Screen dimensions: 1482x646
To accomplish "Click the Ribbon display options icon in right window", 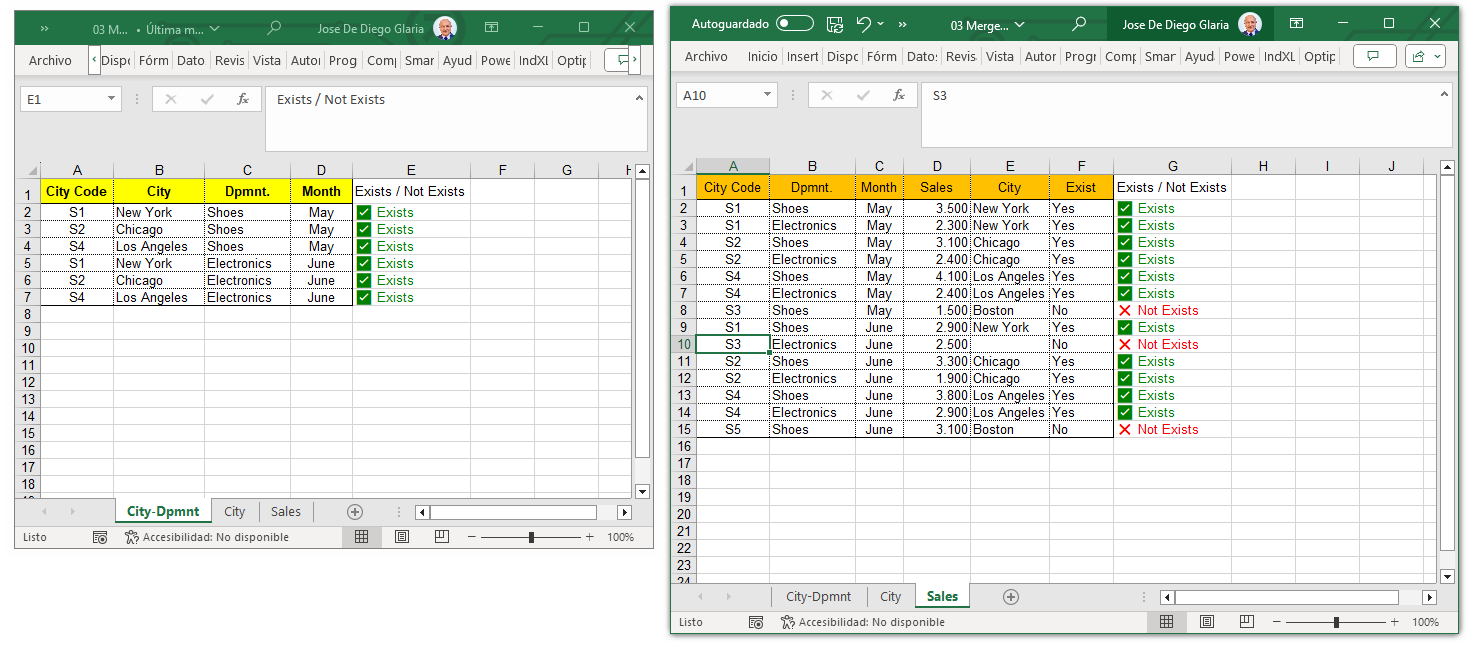I will click(x=1296, y=24).
